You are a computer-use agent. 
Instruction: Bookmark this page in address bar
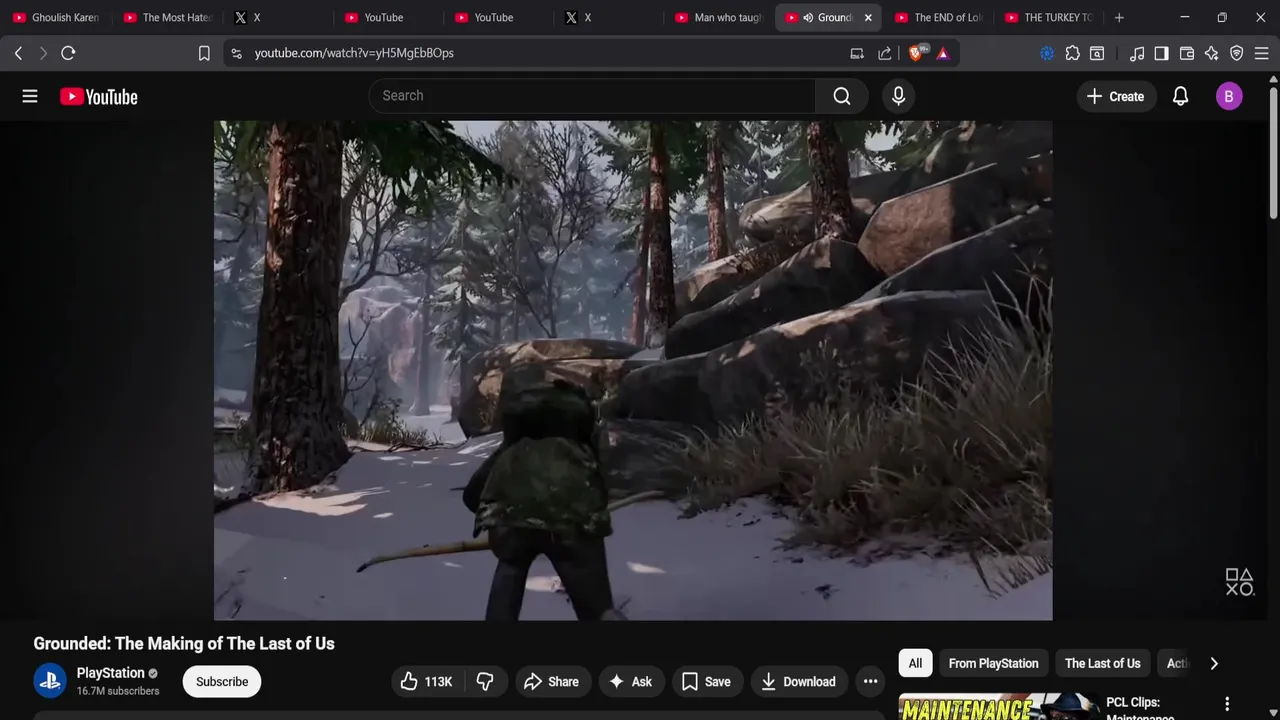point(204,53)
